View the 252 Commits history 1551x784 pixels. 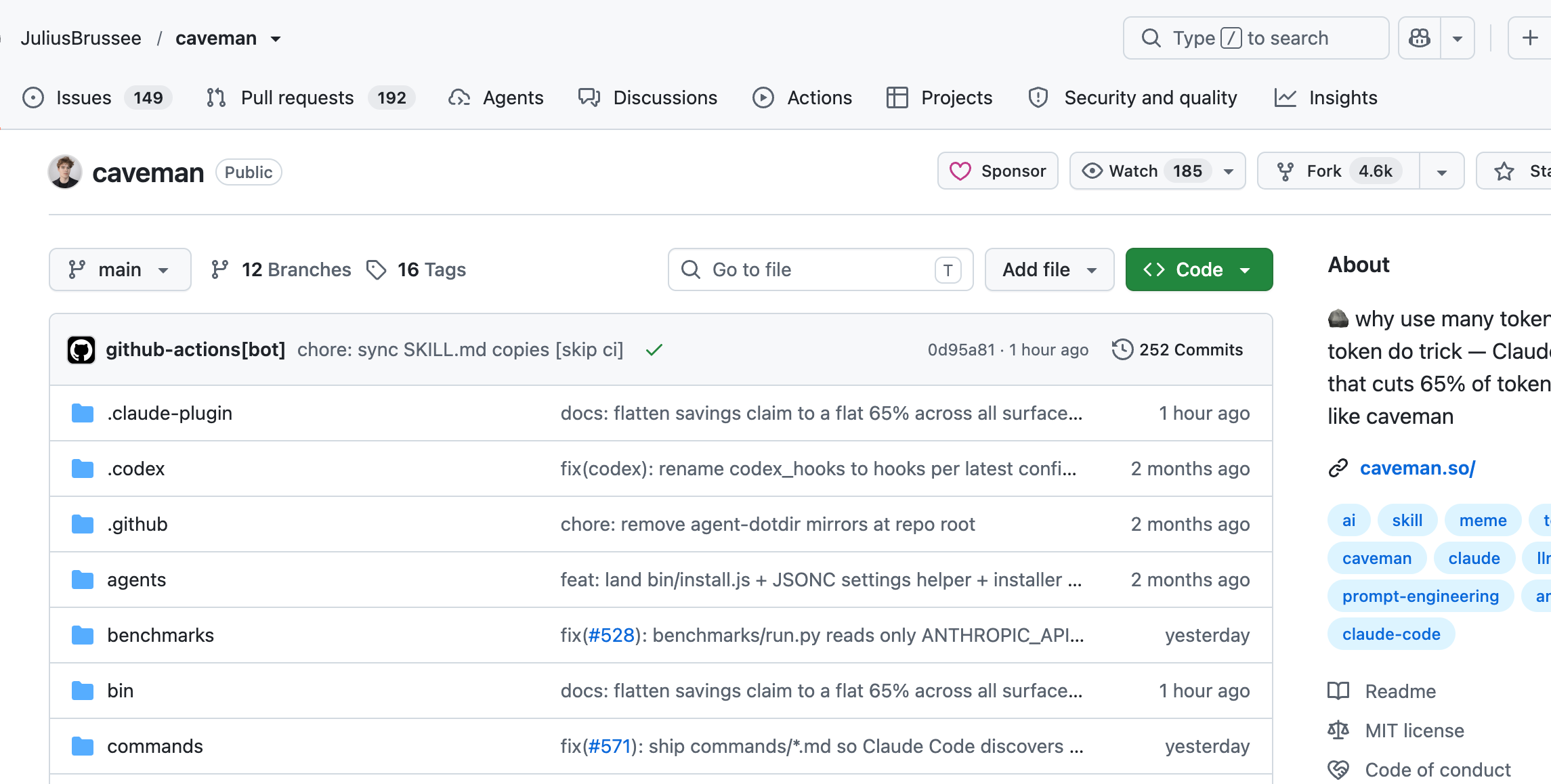pos(1177,349)
